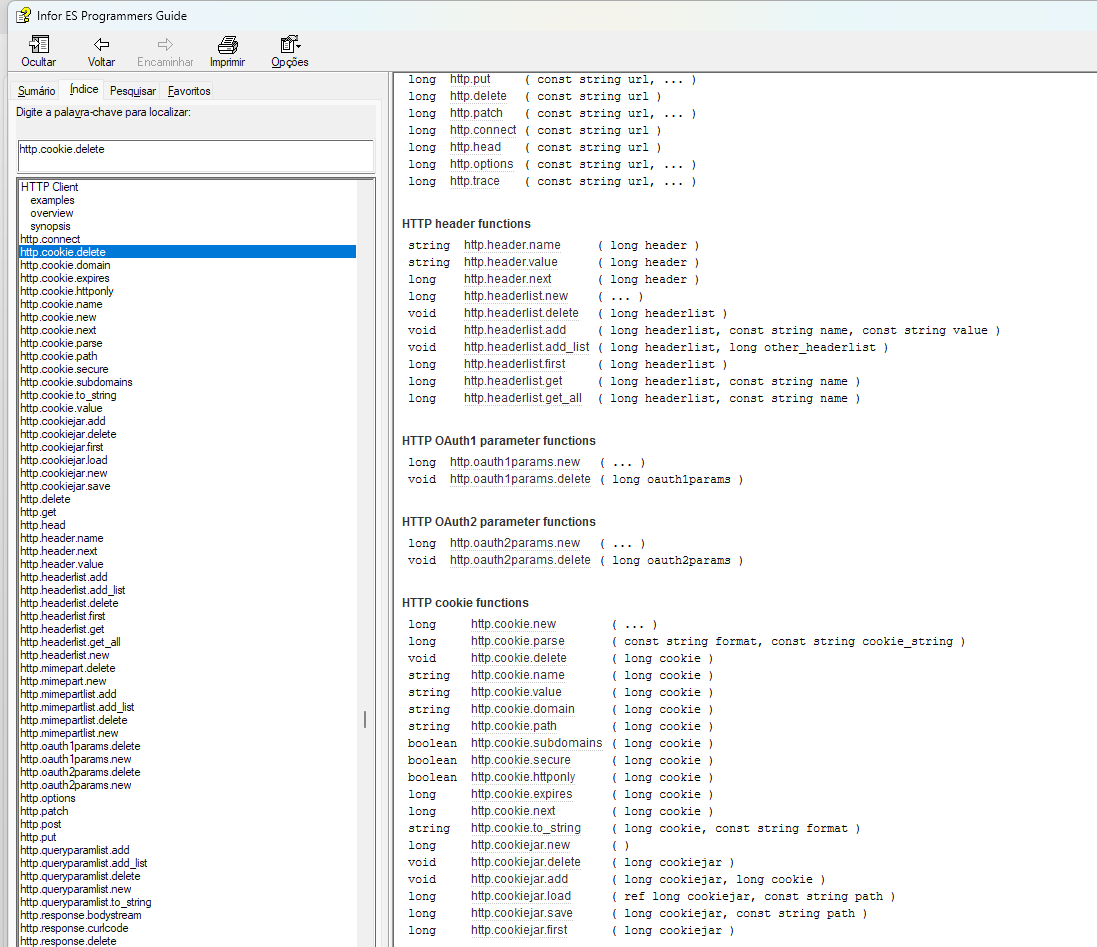1097x947 pixels.
Task: Open the http.headerlist.add_list link in content
Action: point(527,348)
